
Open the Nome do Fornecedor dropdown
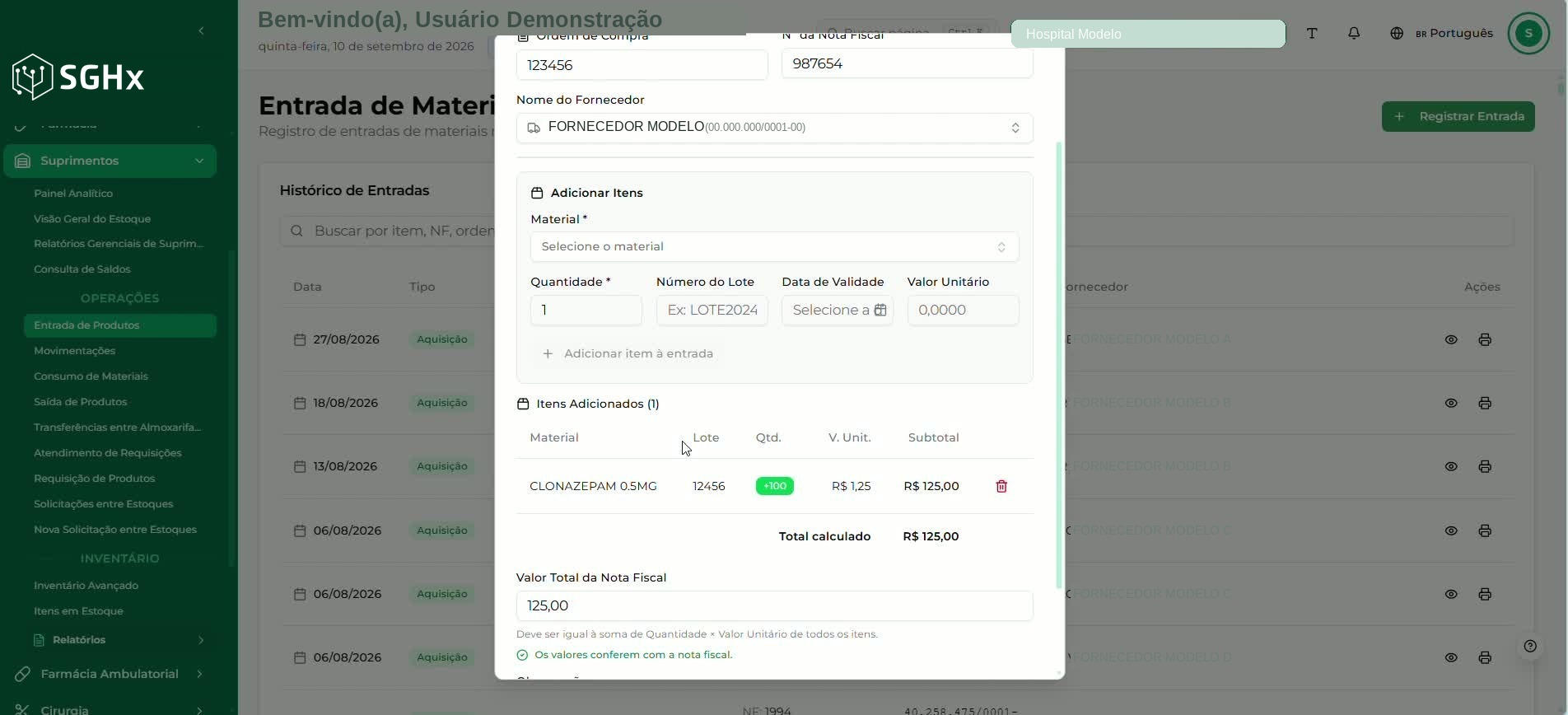(x=774, y=128)
